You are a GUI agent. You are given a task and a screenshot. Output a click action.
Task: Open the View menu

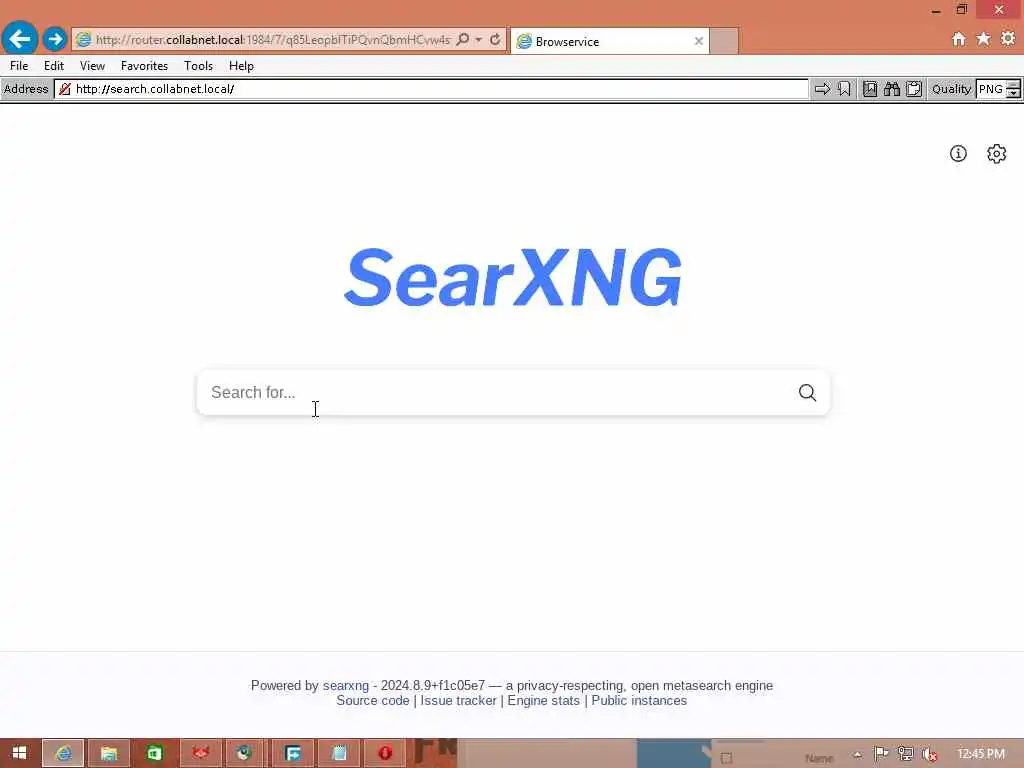[92, 66]
